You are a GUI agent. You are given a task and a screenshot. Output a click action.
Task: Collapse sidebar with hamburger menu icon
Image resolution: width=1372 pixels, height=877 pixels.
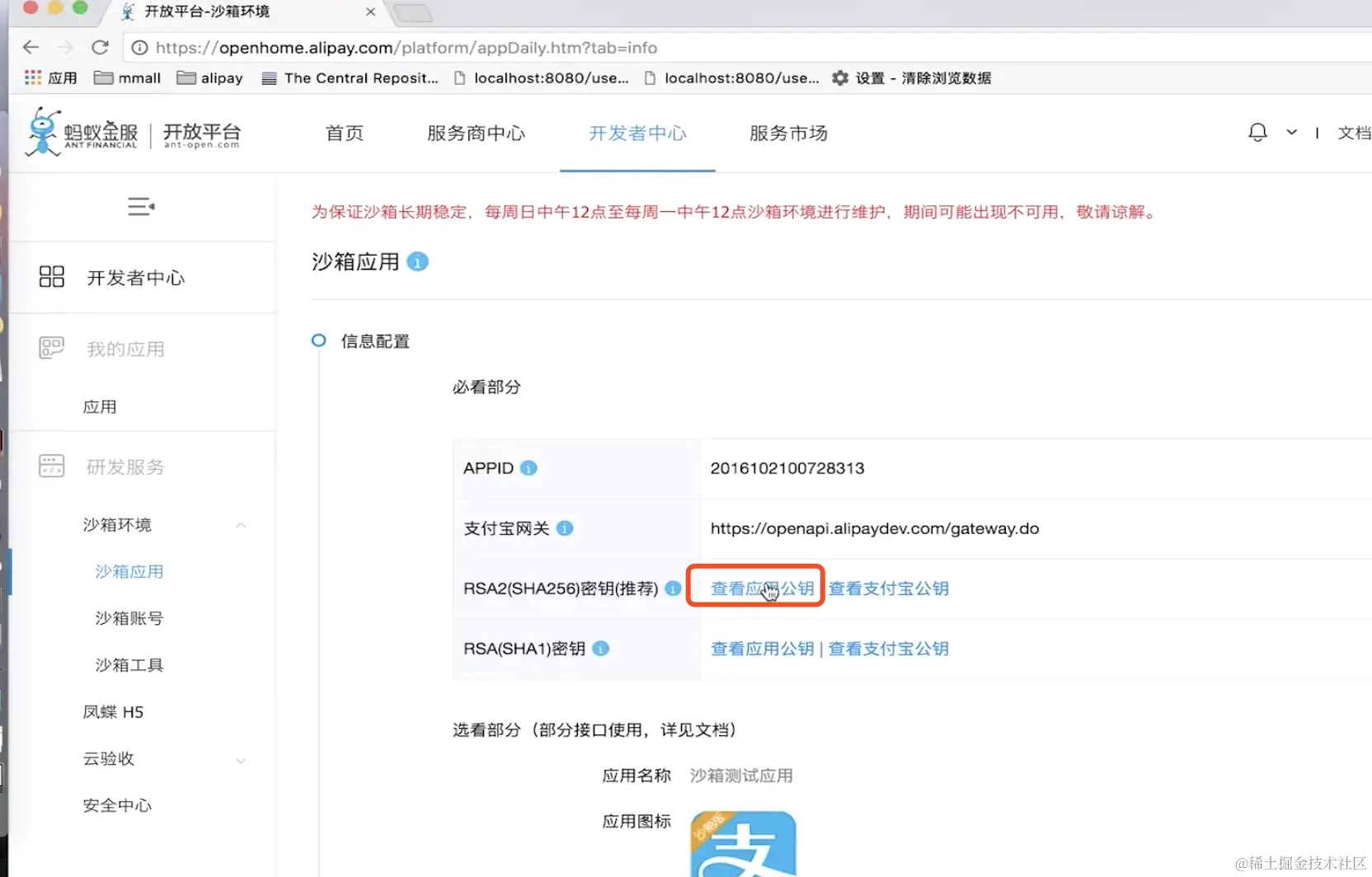coord(141,206)
